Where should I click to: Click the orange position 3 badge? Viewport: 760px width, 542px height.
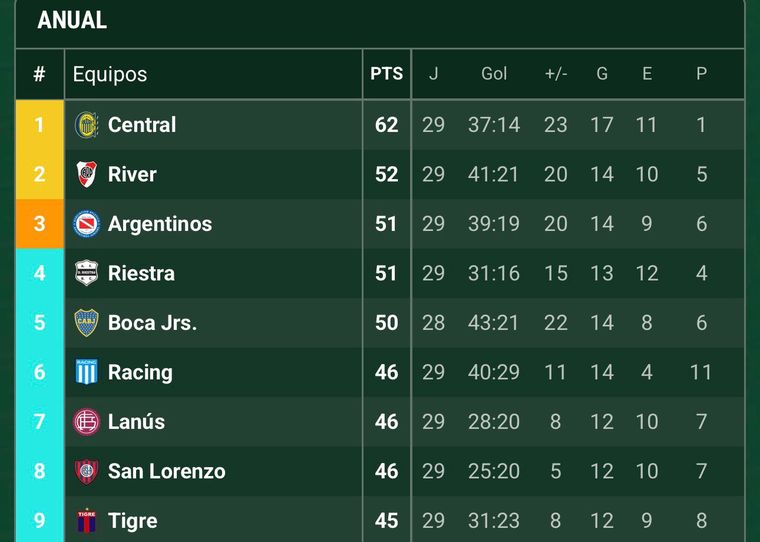coord(40,224)
